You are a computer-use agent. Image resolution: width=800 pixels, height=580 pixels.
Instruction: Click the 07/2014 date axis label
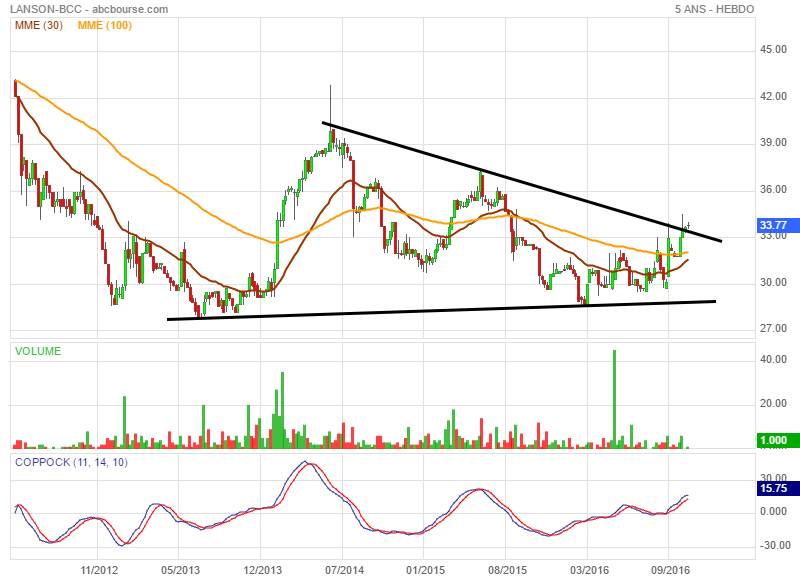coord(344,570)
